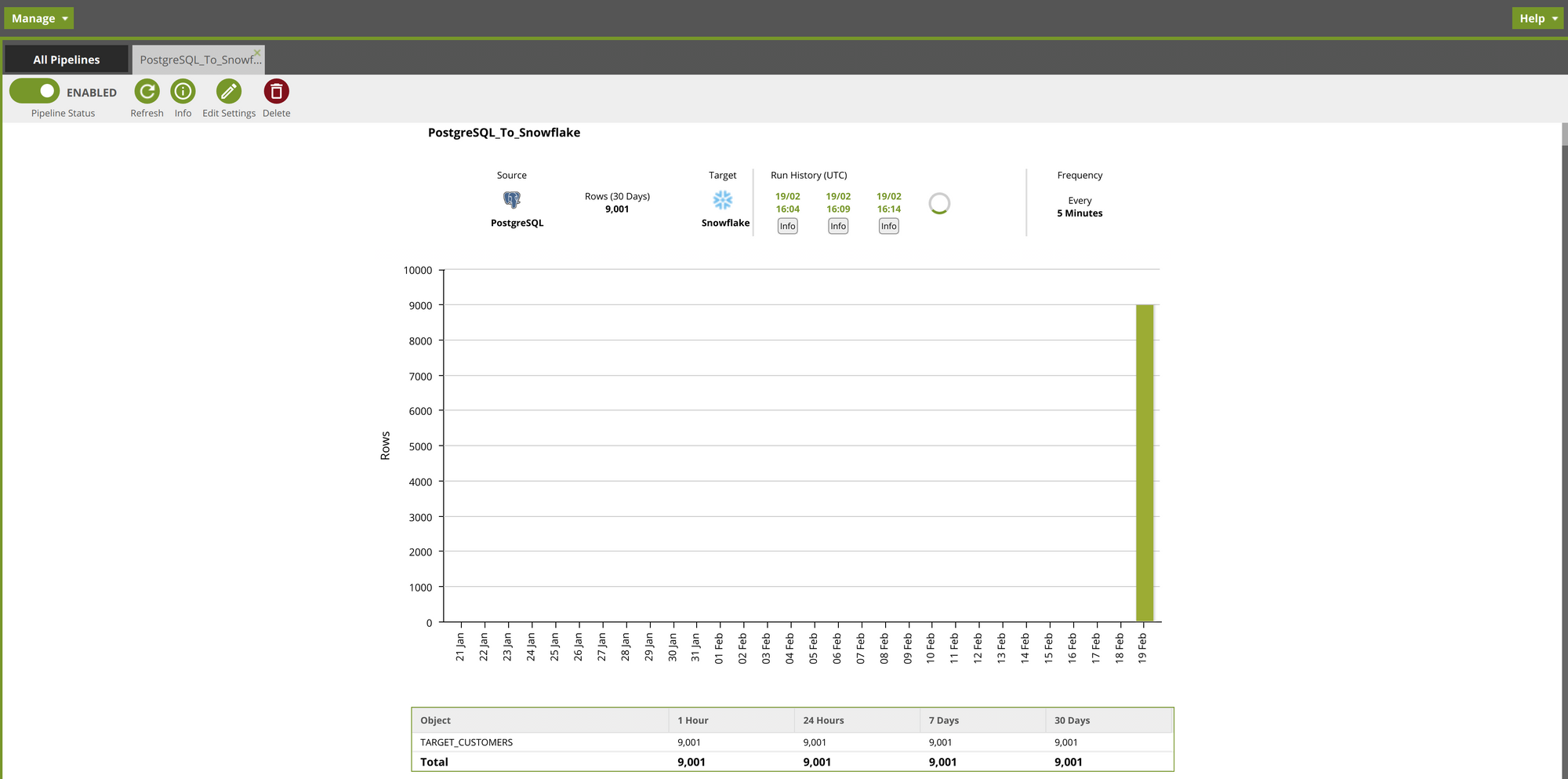
Task: Switch to the All Pipelines tab
Action: 67,60
